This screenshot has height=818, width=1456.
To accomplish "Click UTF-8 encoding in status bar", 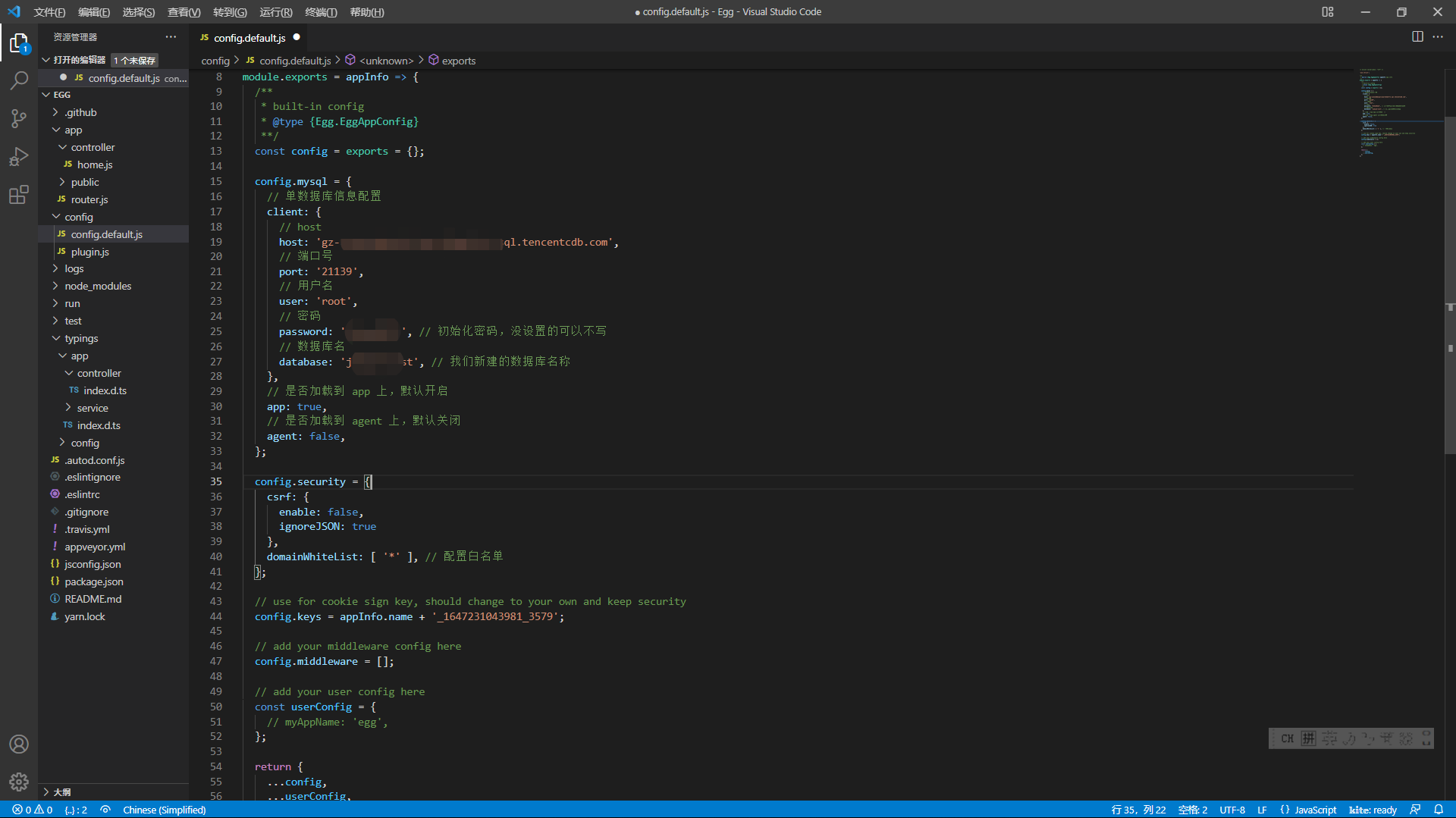I will point(1232,810).
